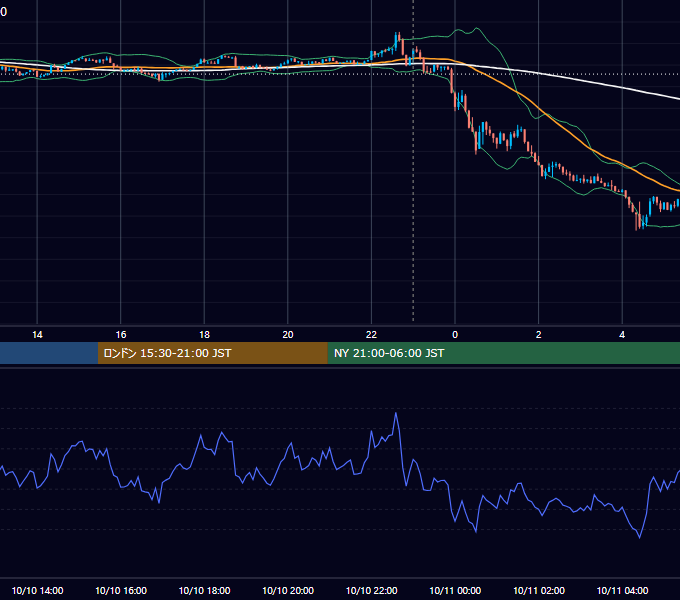The height and width of the screenshot is (600, 680).
Task: Click the NY 21:00-06:00 JST session bar
Action: coord(503,353)
